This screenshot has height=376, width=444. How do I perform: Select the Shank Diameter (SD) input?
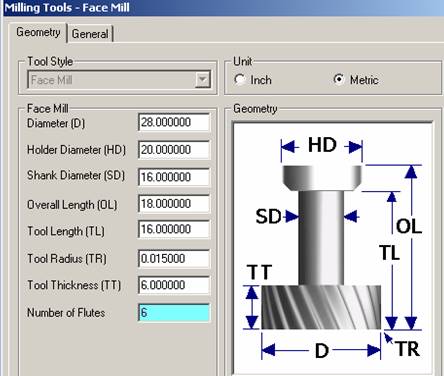pyautogui.click(x=174, y=177)
